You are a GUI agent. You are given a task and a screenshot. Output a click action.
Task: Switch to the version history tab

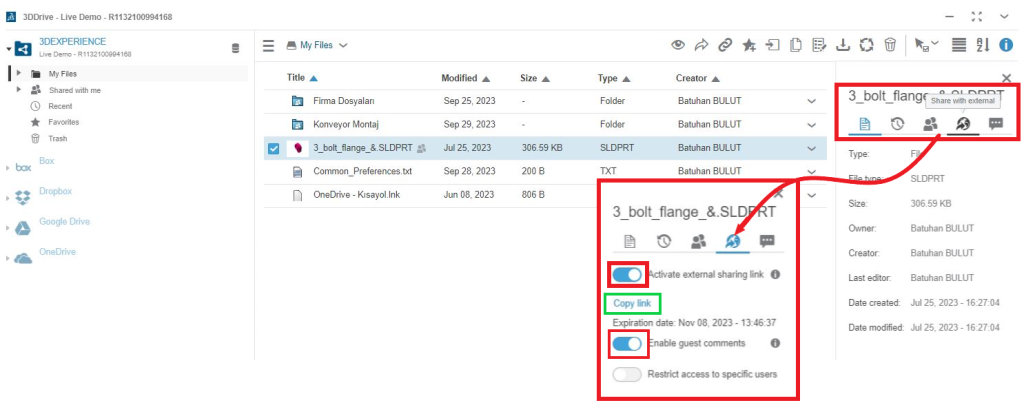point(898,124)
